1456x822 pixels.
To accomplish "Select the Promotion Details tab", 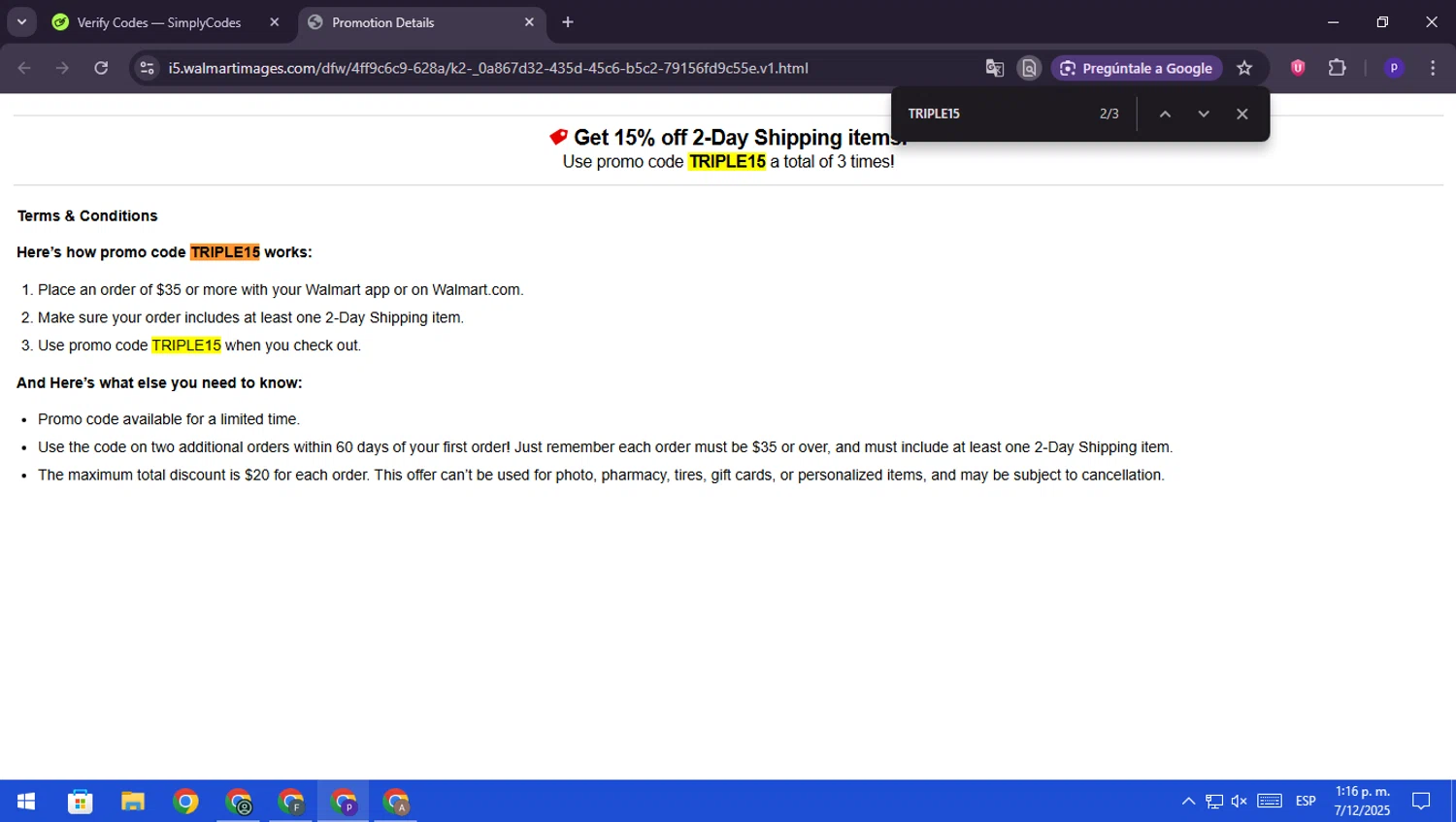I will click(421, 22).
